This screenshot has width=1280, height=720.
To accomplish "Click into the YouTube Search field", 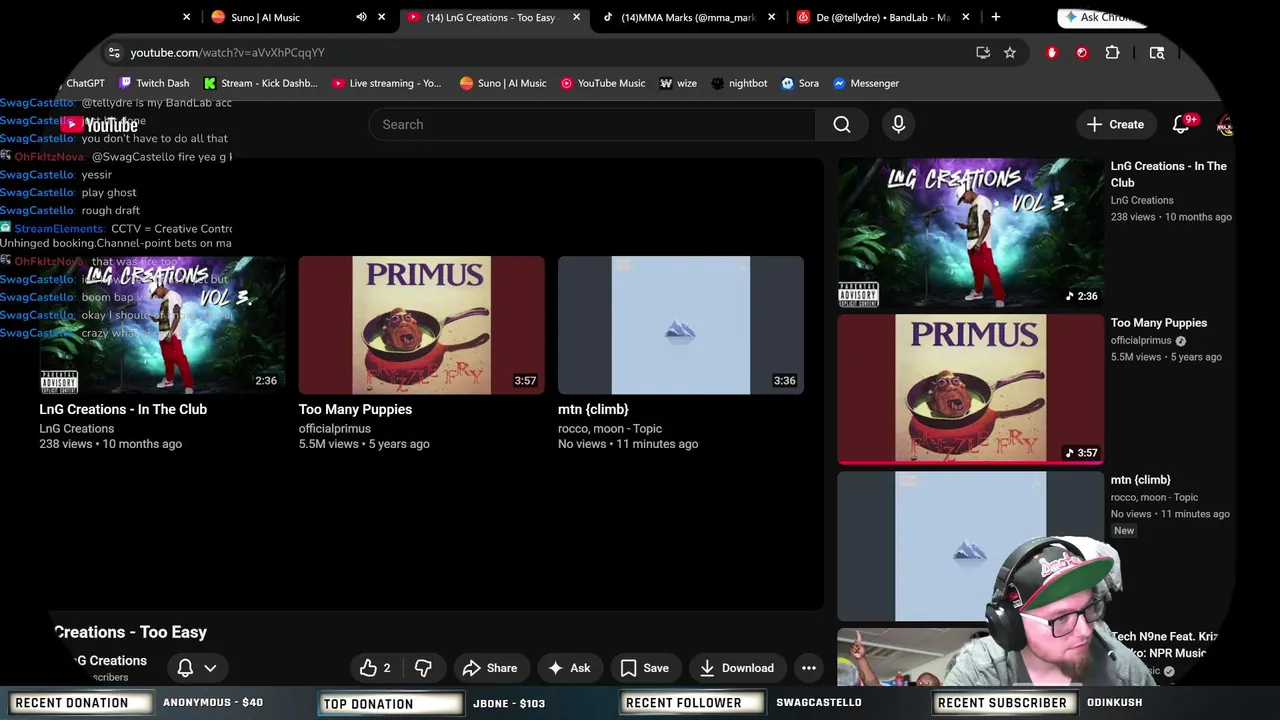I will click(592, 124).
